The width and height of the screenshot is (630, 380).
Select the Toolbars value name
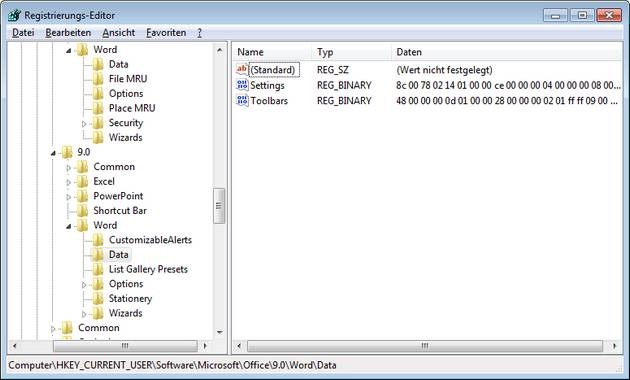point(269,100)
